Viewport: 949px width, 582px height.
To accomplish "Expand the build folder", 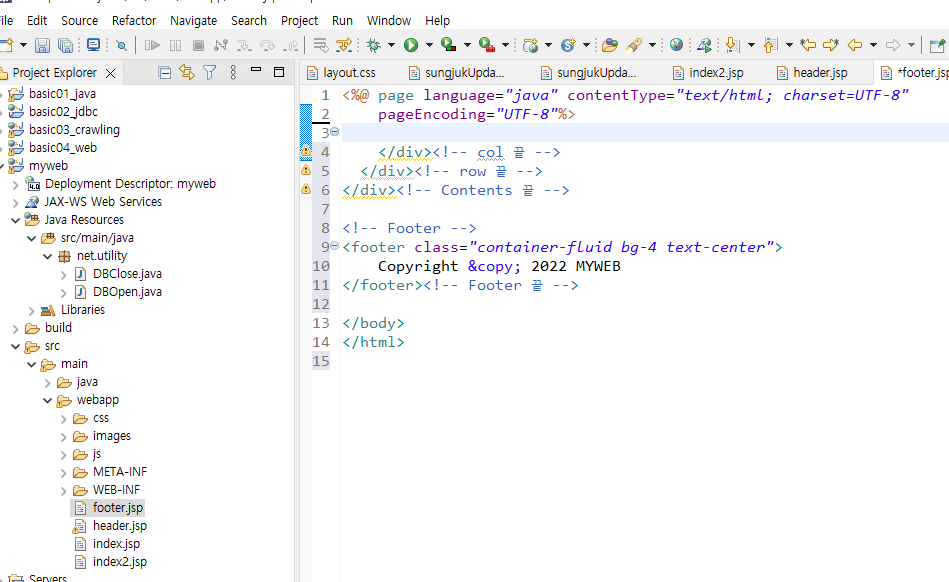I will pos(15,329).
